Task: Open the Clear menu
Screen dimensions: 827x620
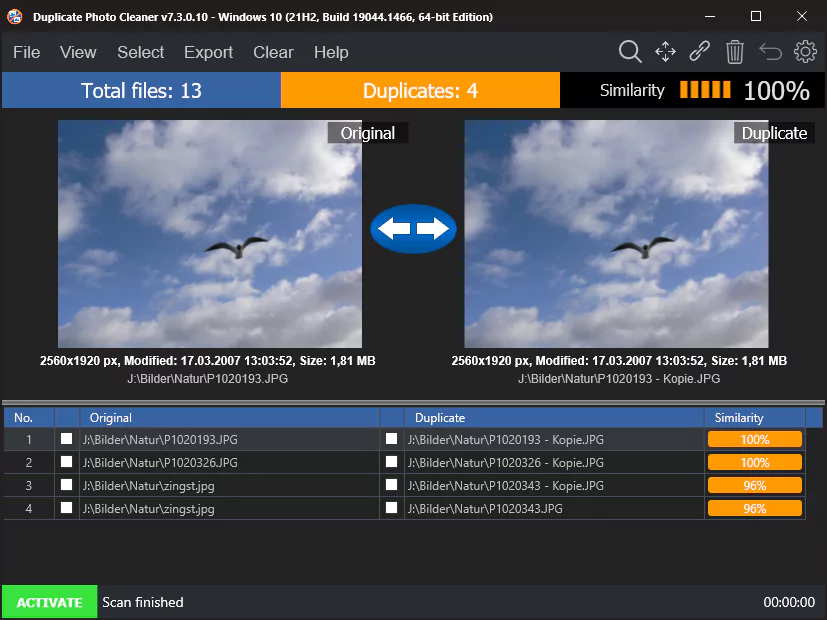Action: pyautogui.click(x=273, y=52)
